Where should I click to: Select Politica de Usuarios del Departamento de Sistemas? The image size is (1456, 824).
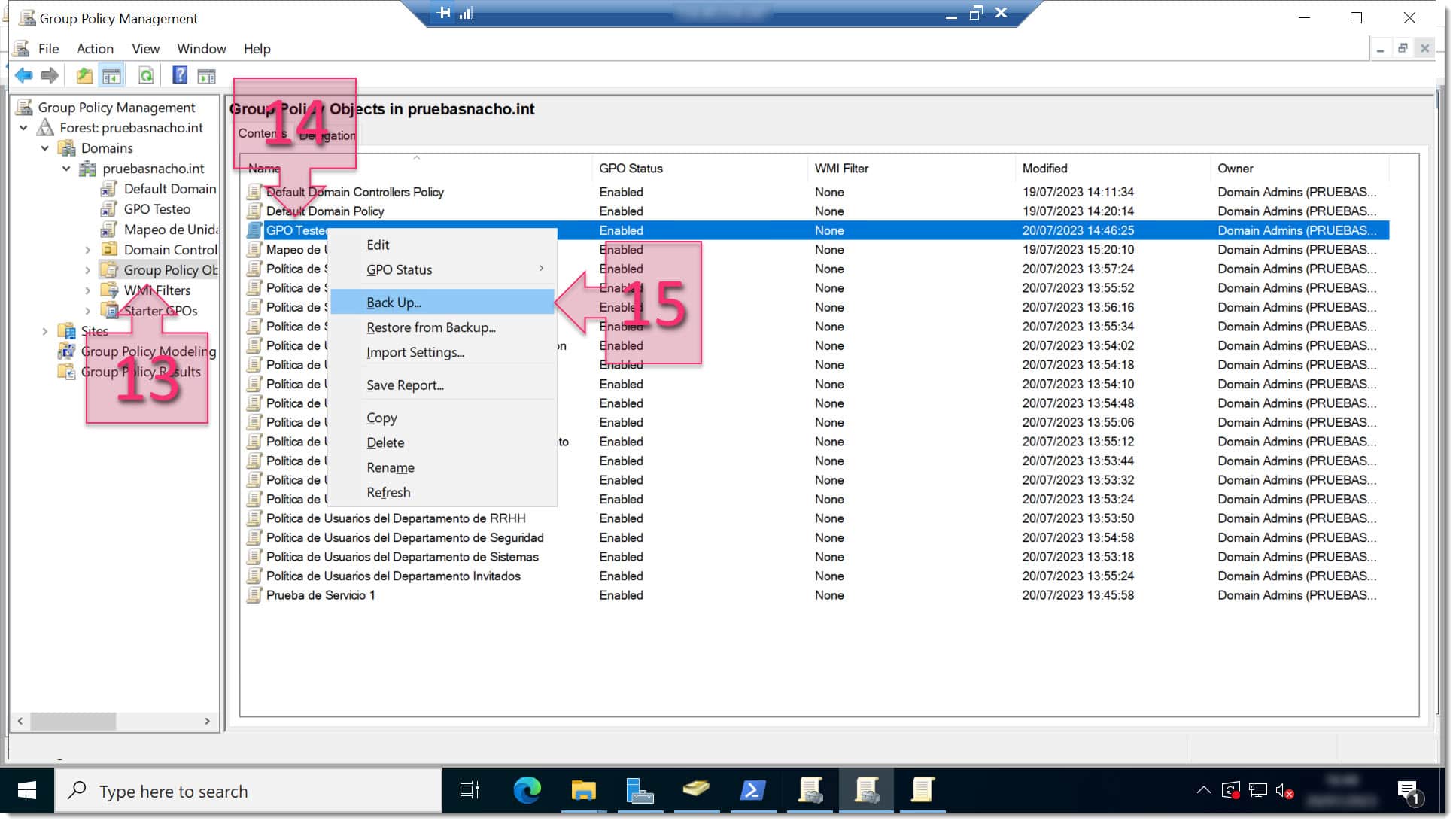(x=816, y=557)
